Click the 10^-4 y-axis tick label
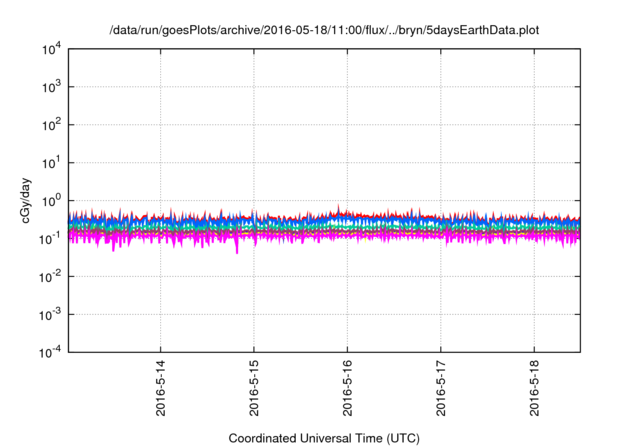The height and width of the screenshot is (448, 640). tap(50, 351)
